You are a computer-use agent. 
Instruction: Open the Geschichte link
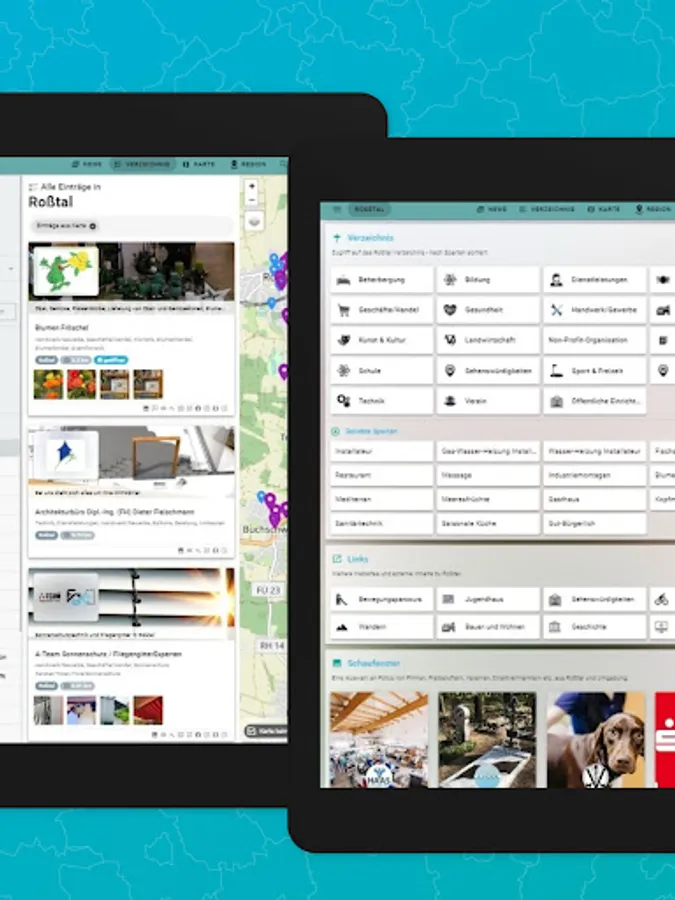(595, 627)
